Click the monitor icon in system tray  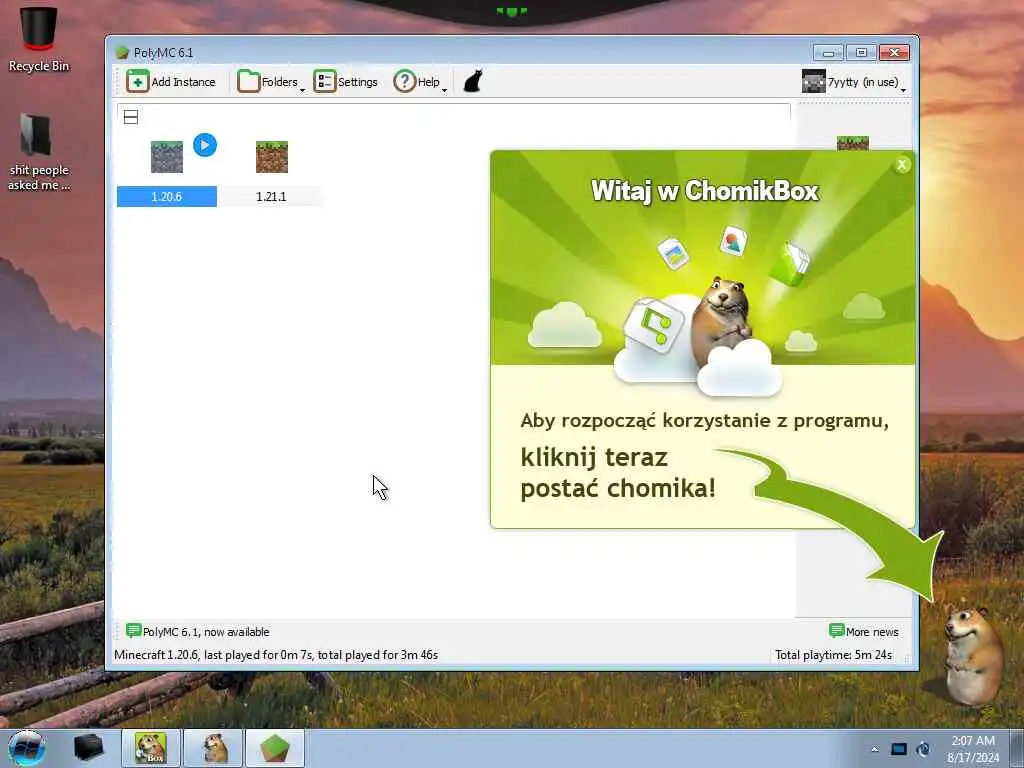(x=899, y=749)
